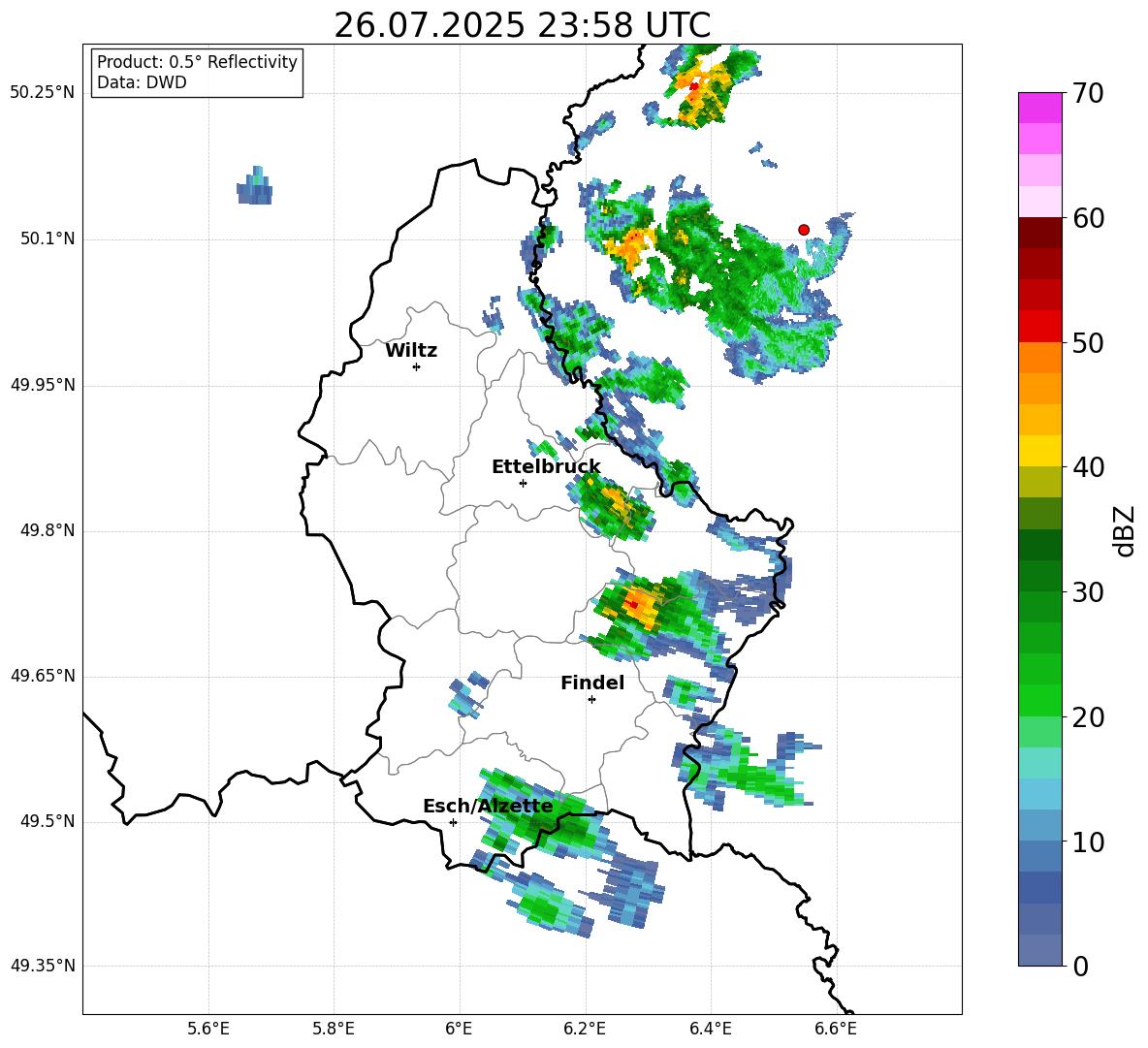Click the 60 tick label on the colorbar

[1089, 218]
